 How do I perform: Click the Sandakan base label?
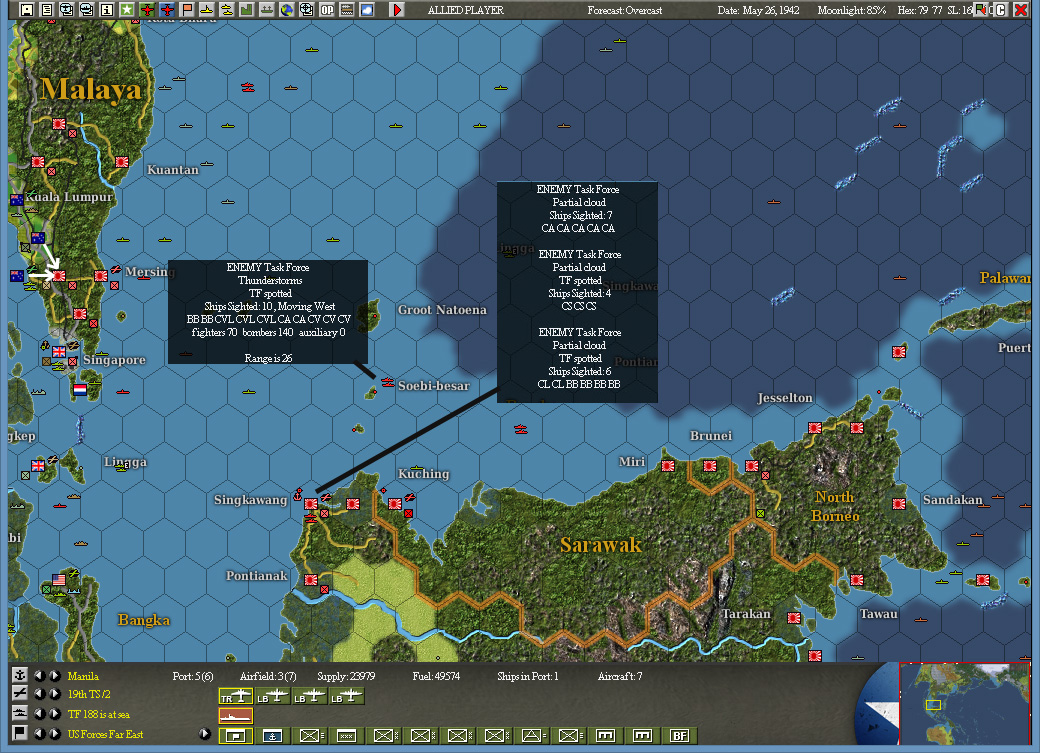952,500
